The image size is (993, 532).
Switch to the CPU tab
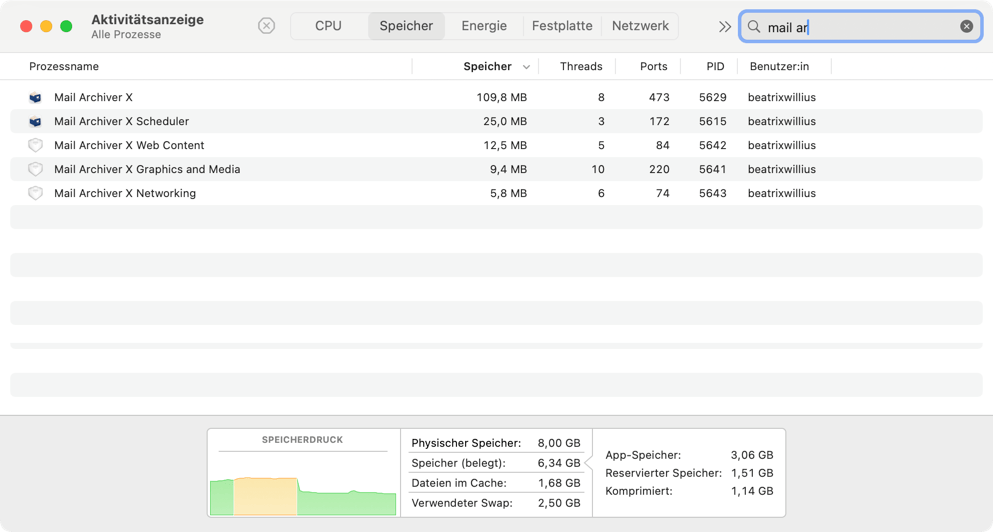coord(328,26)
